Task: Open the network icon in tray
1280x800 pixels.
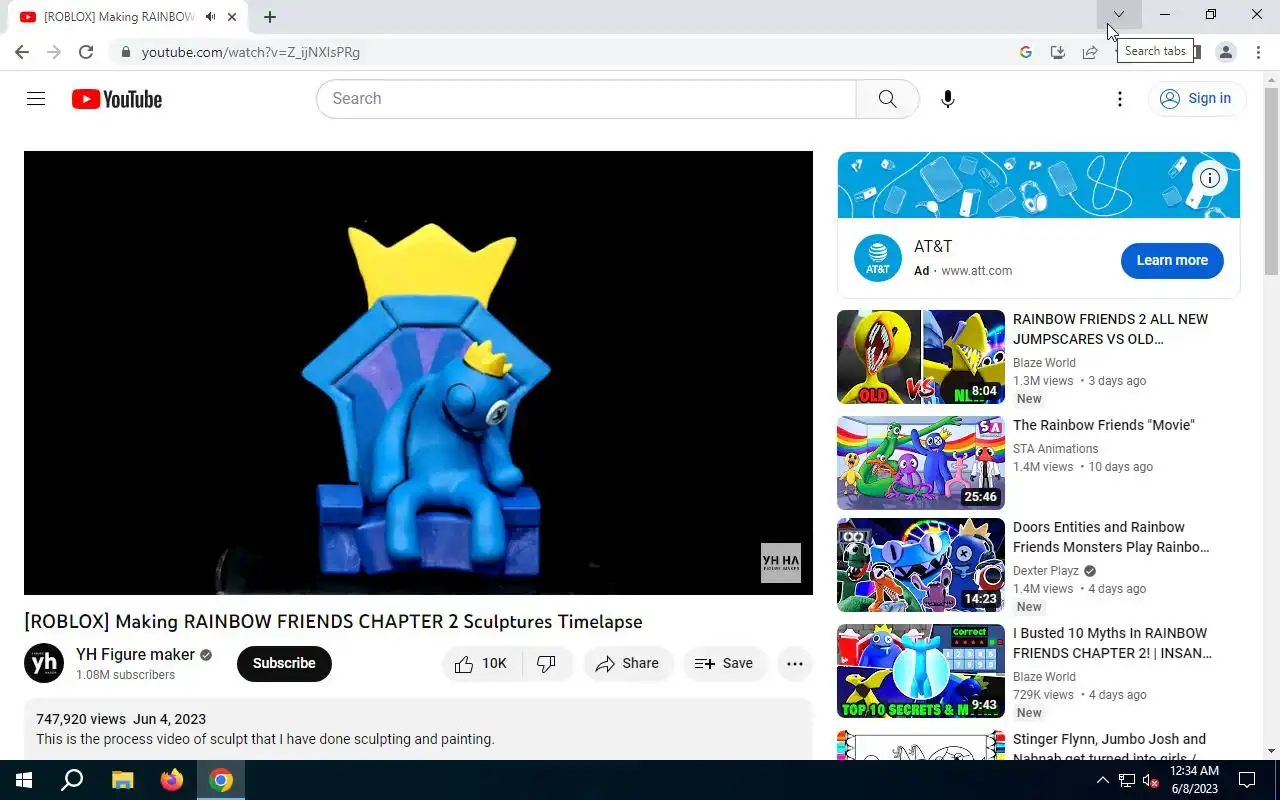Action: (1127, 780)
